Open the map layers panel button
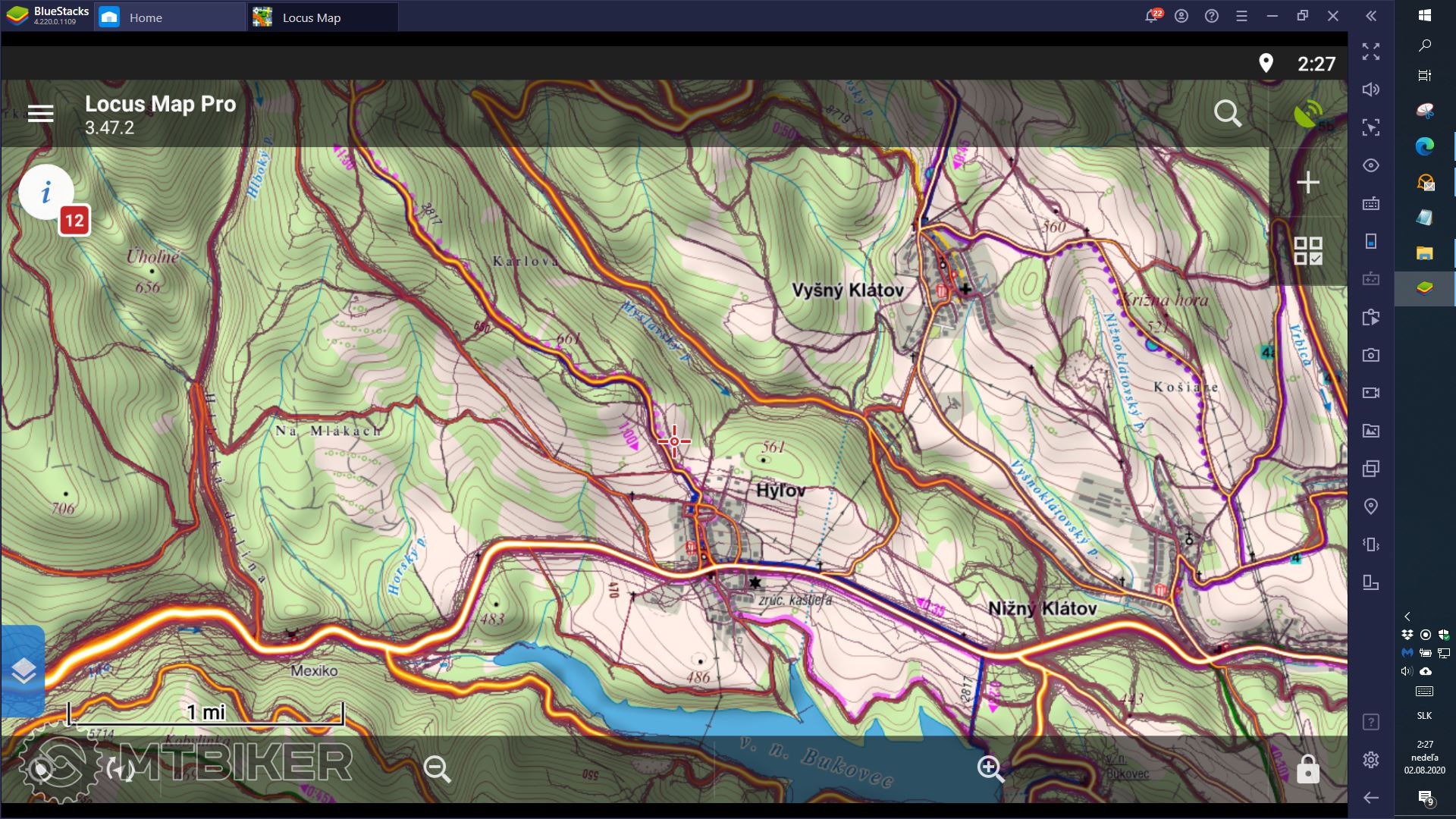The width and height of the screenshot is (1456, 819). coord(24,670)
